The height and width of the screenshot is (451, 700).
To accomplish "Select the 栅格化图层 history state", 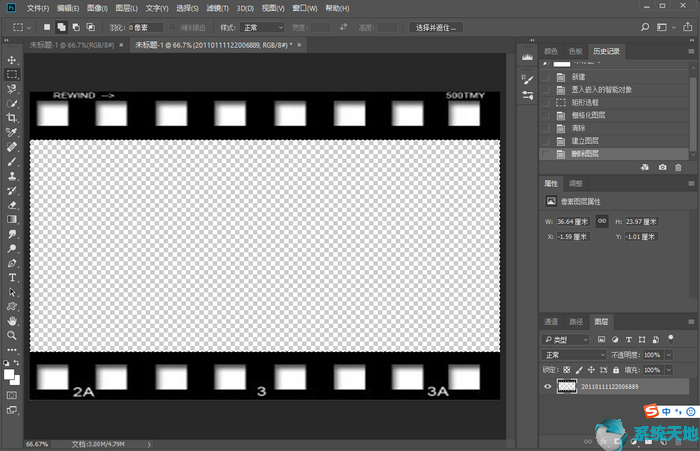I will [614, 115].
